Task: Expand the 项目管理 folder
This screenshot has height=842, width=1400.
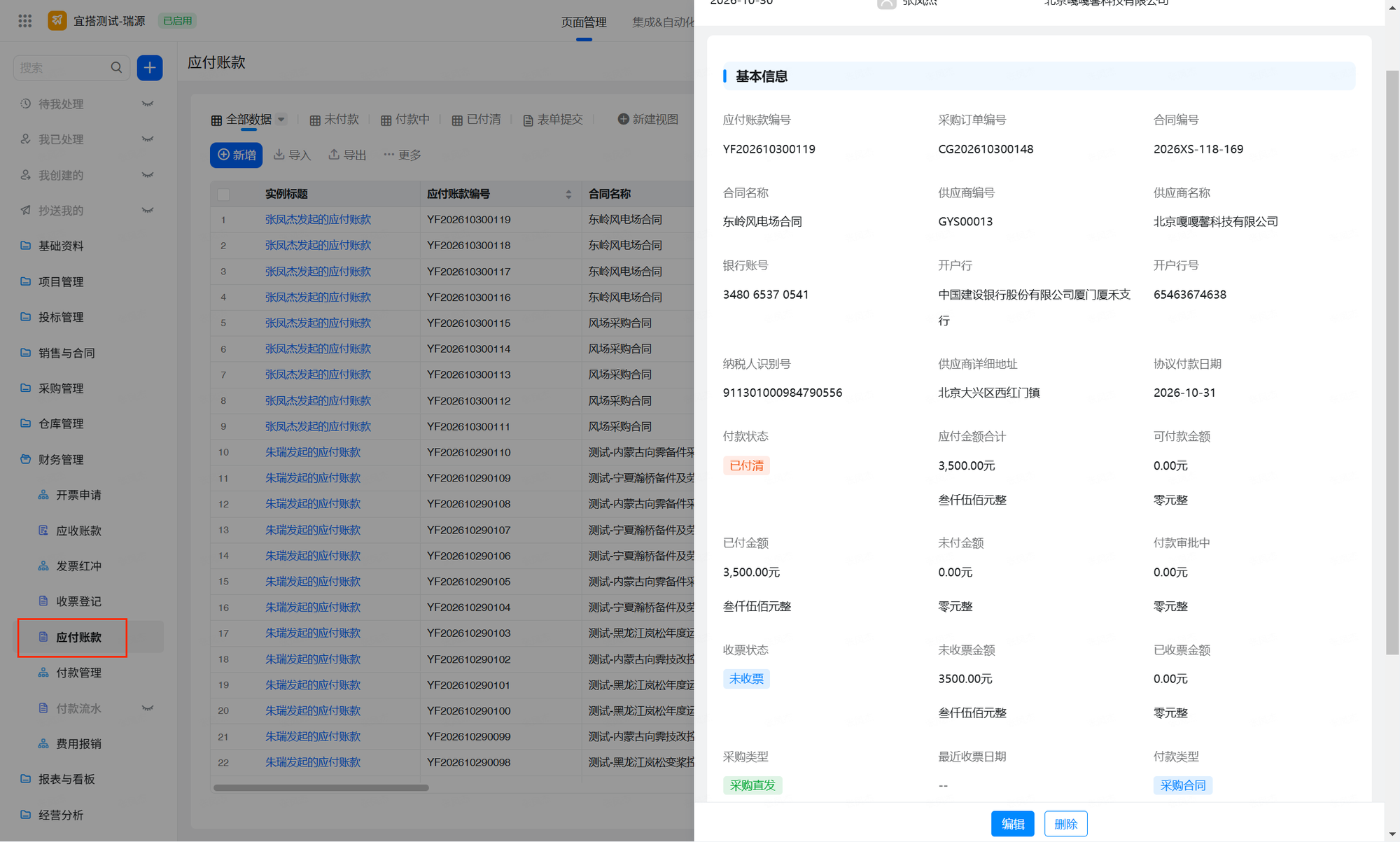Action: (x=61, y=281)
